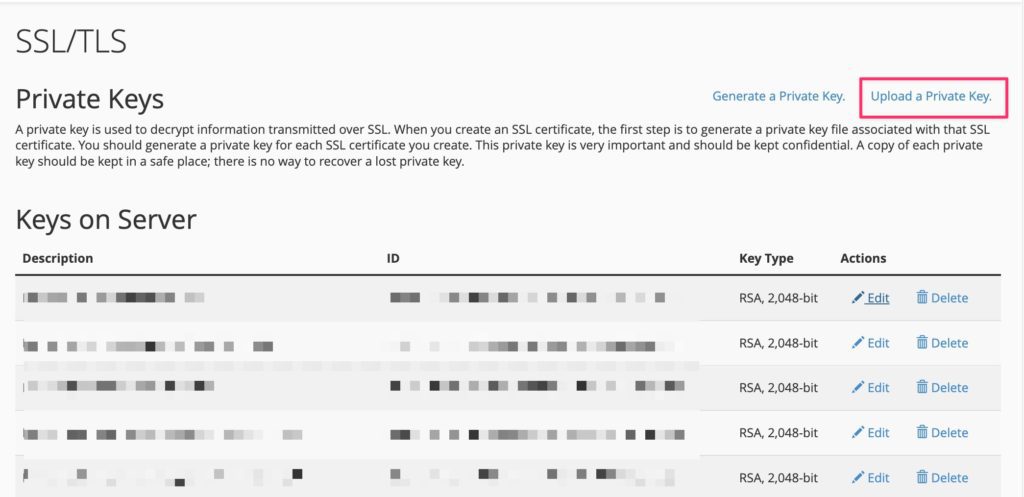Click pencil icon in fourth key row
This screenshot has width=1024, height=497.
click(858, 433)
